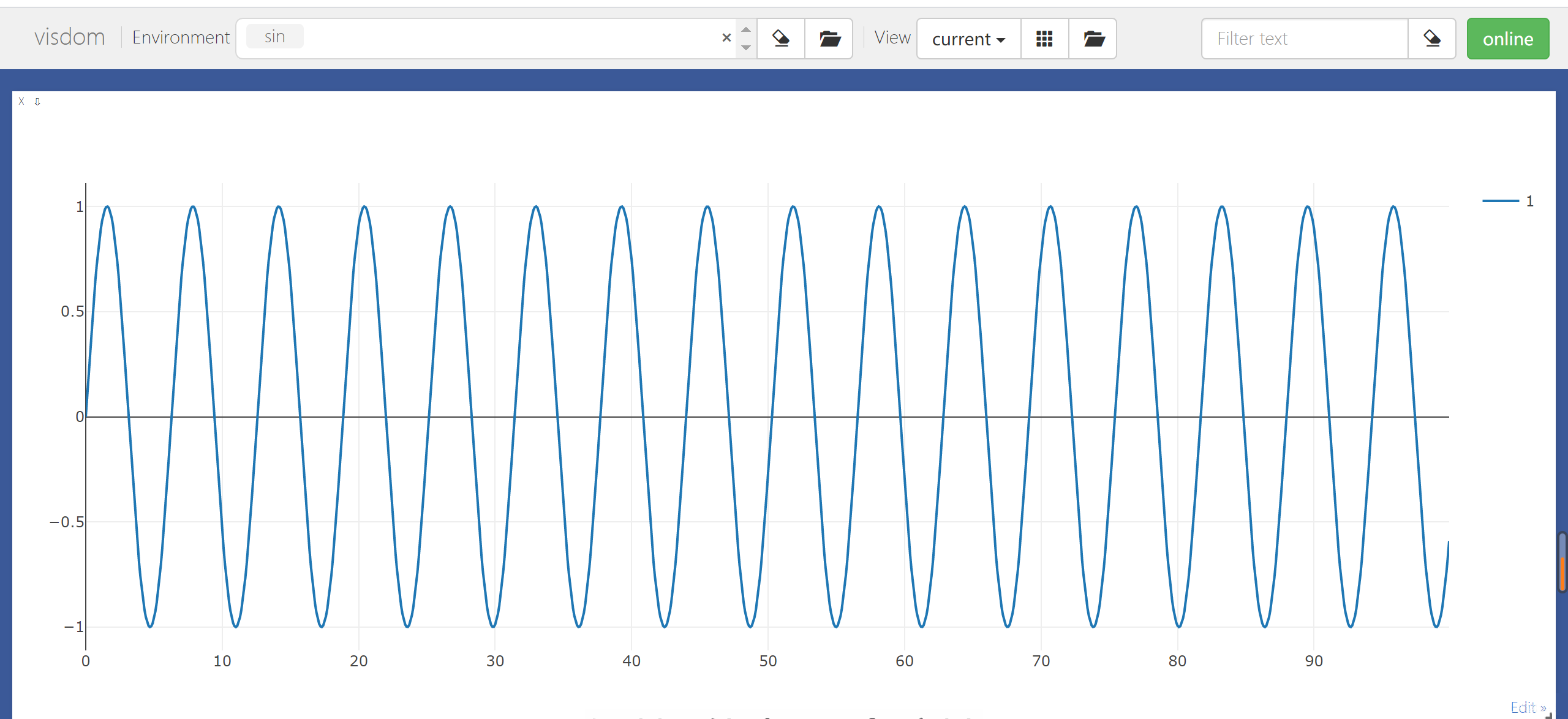Open the environment folder (manage) icon
1568x719 pixels.
point(829,39)
